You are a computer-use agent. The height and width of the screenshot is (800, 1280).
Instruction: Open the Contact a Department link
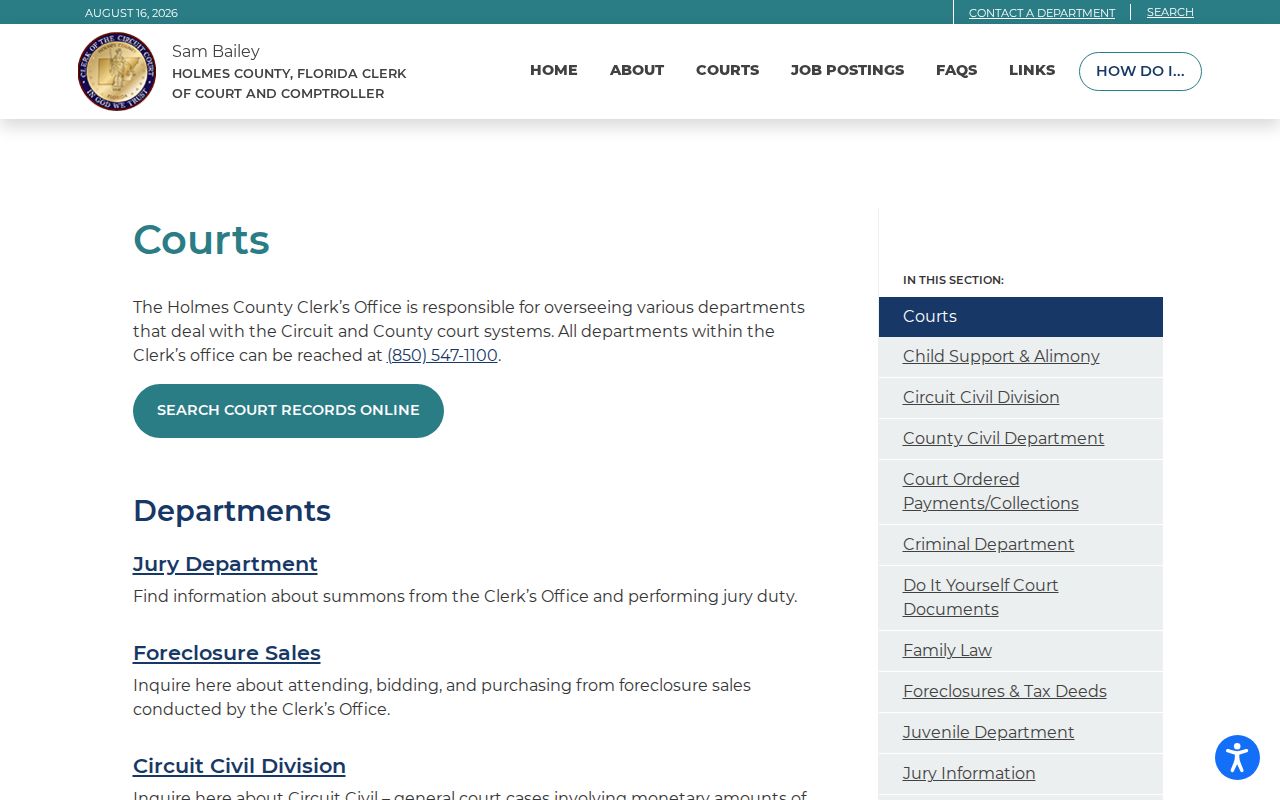[x=1042, y=13]
